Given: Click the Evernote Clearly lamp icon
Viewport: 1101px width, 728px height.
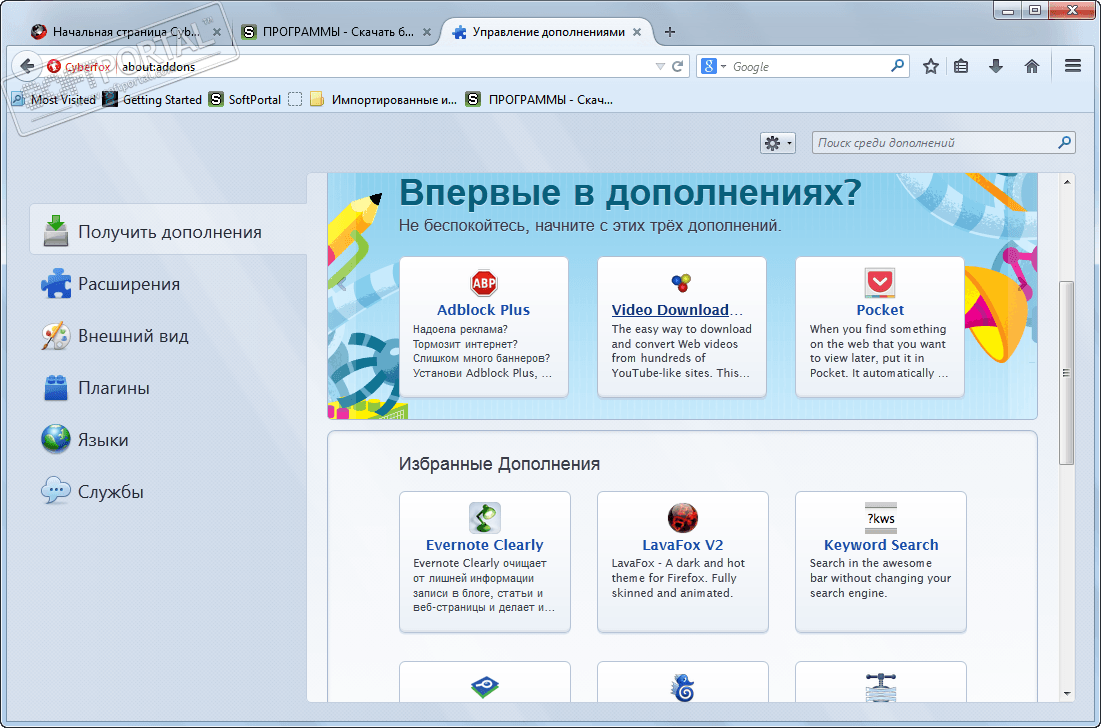Looking at the screenshot, I should point(484,518).
